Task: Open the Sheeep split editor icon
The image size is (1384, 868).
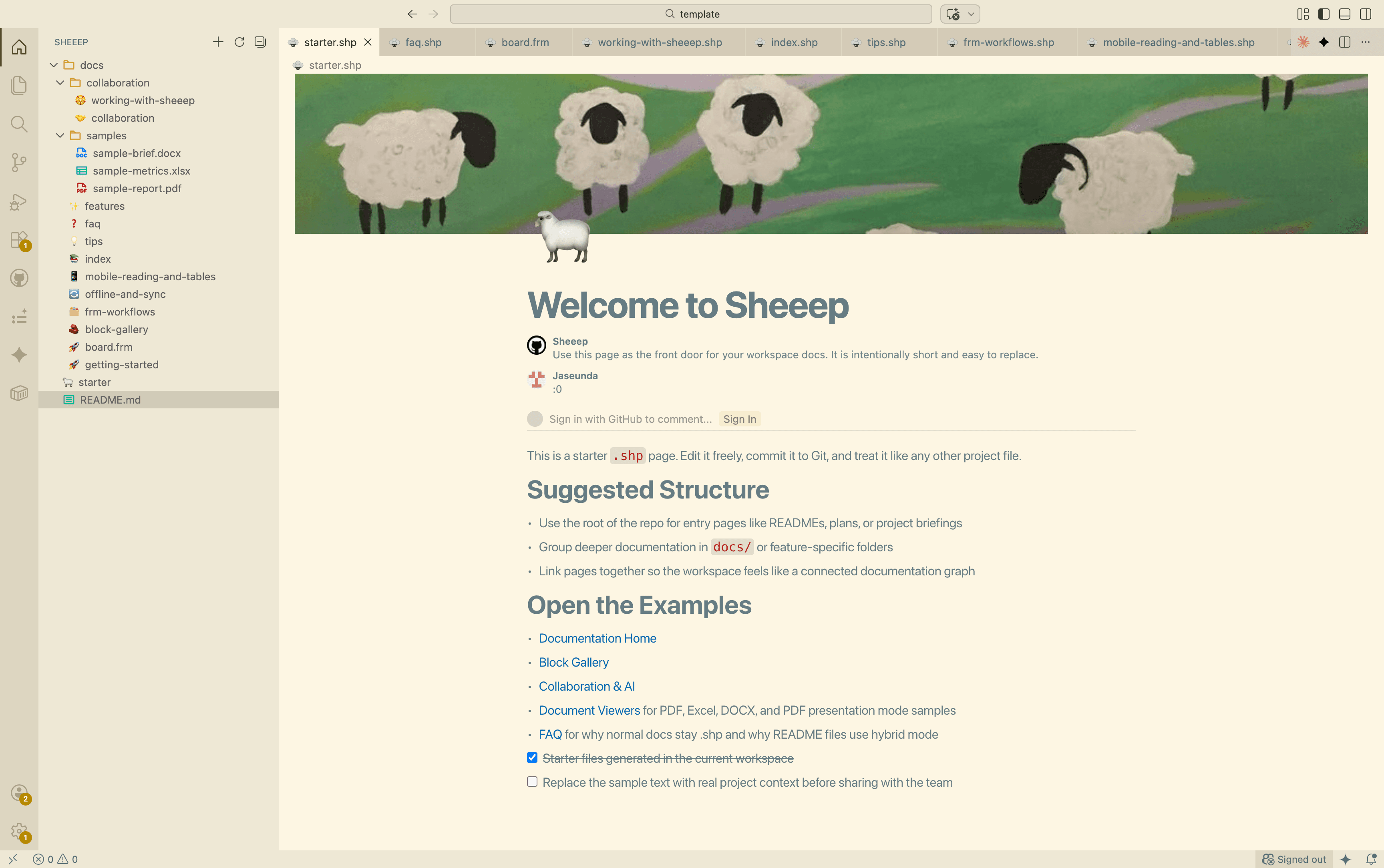Action: (x=1344, y=42)
